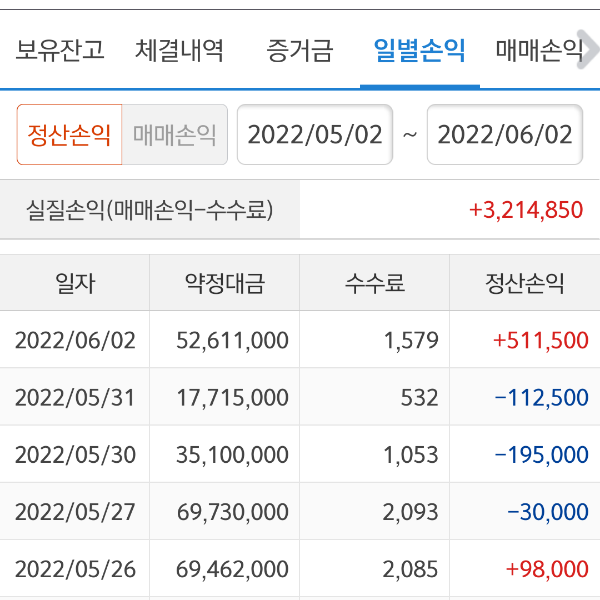
Task: Open the end date 2022/06/02 field
Action: point(505,135)
